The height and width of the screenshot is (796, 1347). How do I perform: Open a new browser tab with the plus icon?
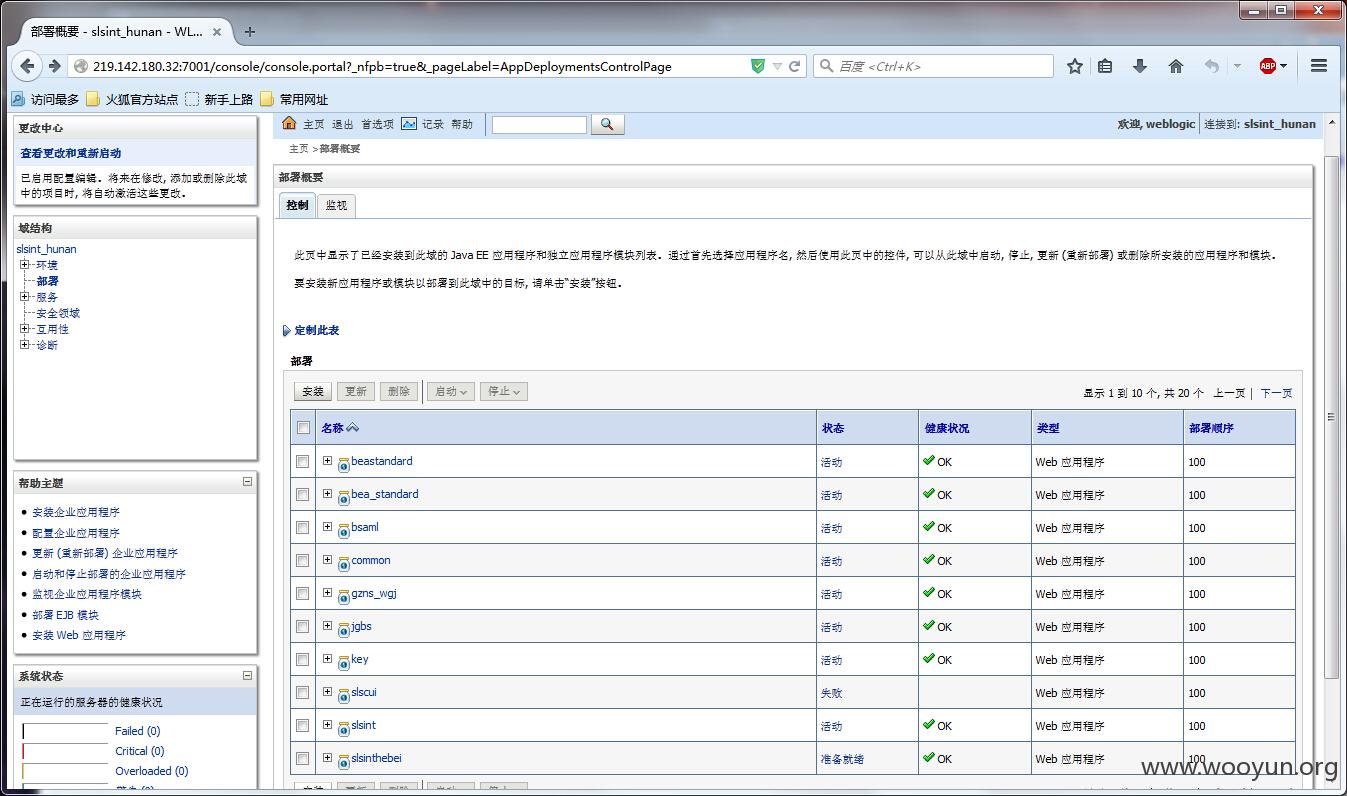250,31
